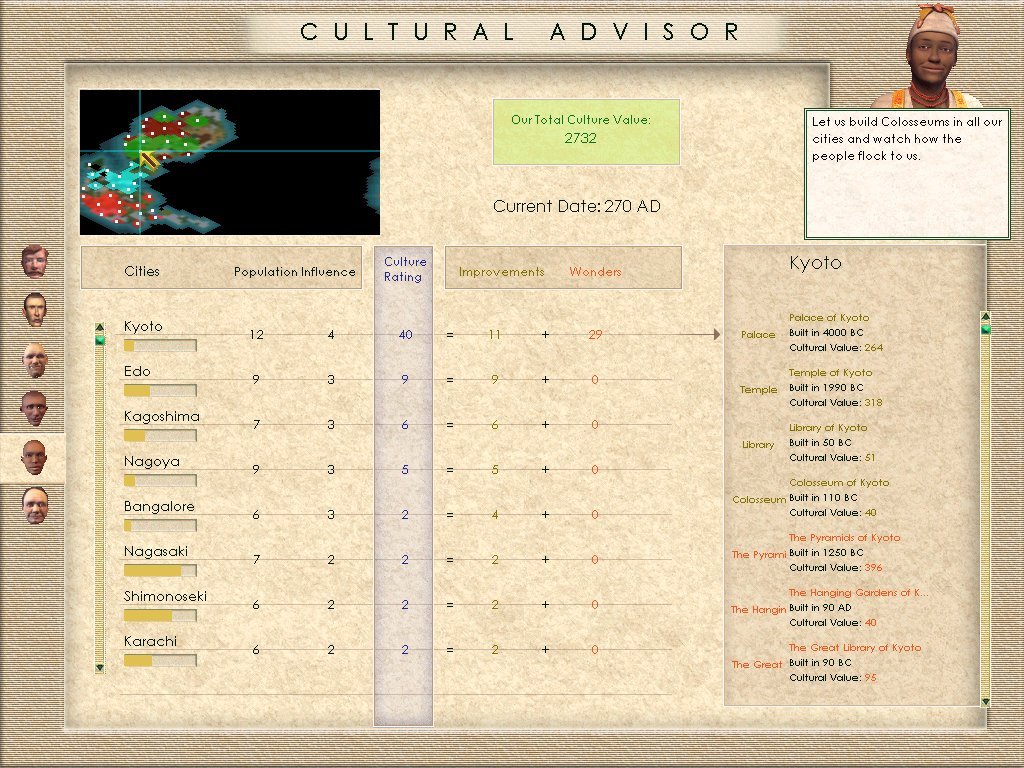Image resolution: width=1024 pixels, height=768 pixels.
Task: Open the Science Advisor face icon
Action: (35, 505)
